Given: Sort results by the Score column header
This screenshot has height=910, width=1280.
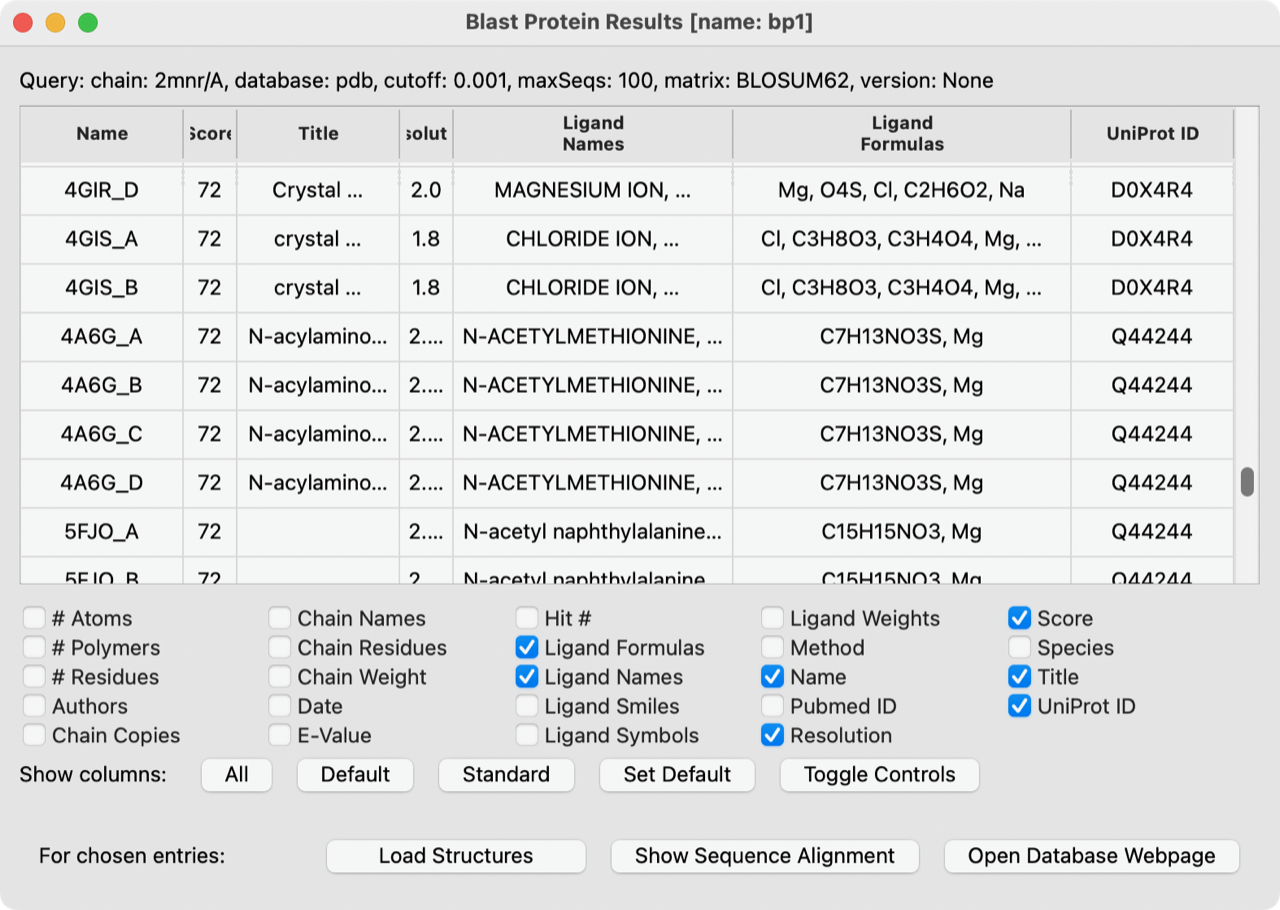Looking at the screenshot, I should coord(209,133).
